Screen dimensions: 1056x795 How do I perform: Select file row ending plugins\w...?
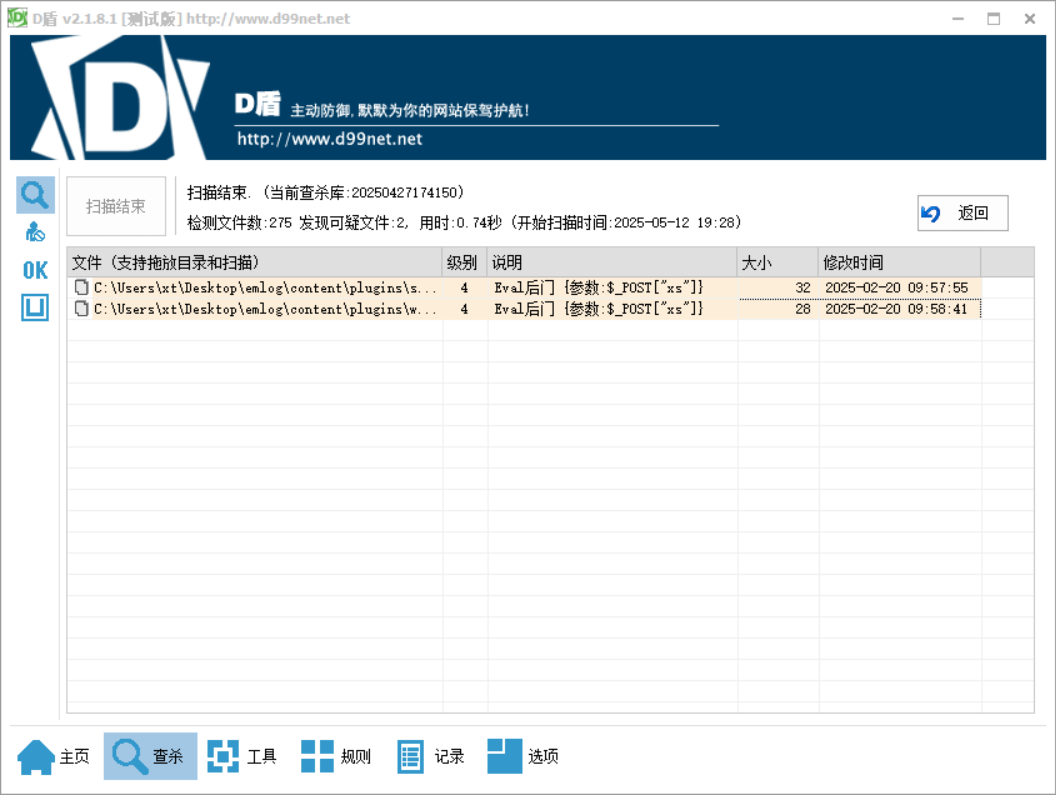pyautogui.click(x=524, y=309)
